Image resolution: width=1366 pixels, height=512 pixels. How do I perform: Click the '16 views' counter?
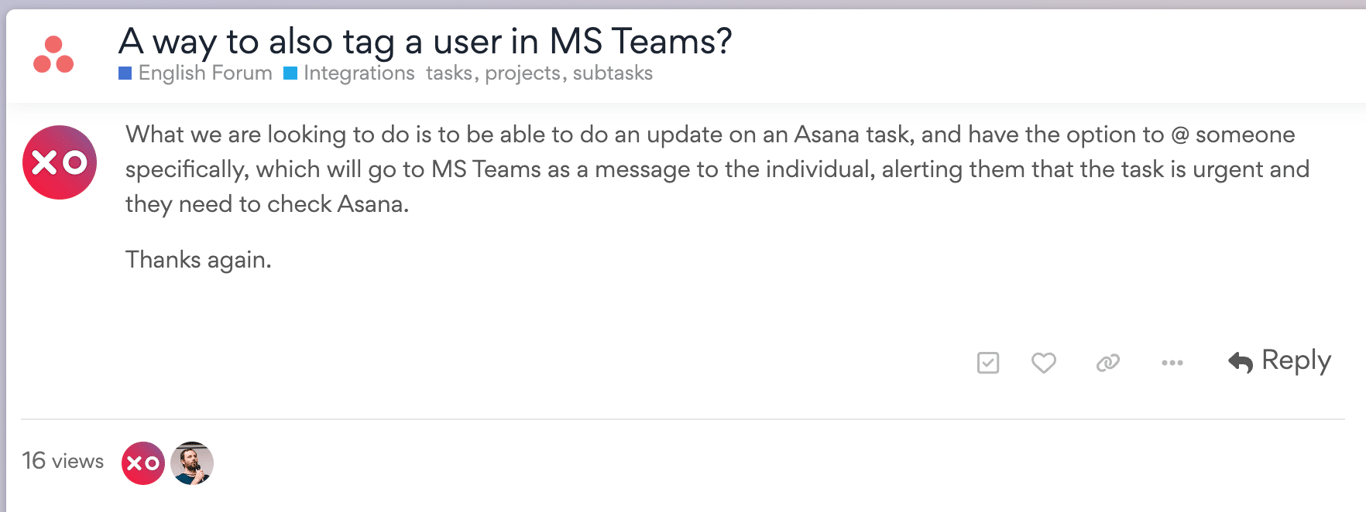click(63, 461)
